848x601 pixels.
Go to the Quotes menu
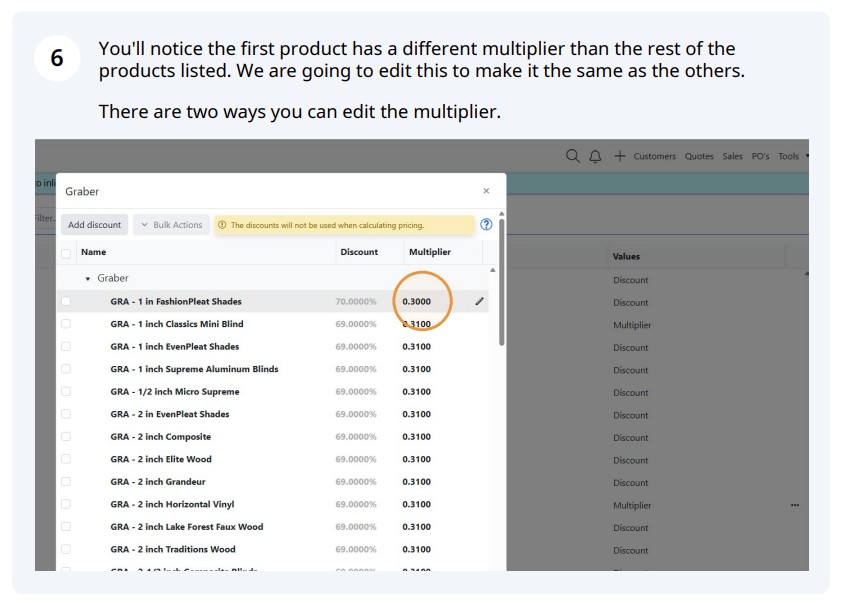point(699,156)
